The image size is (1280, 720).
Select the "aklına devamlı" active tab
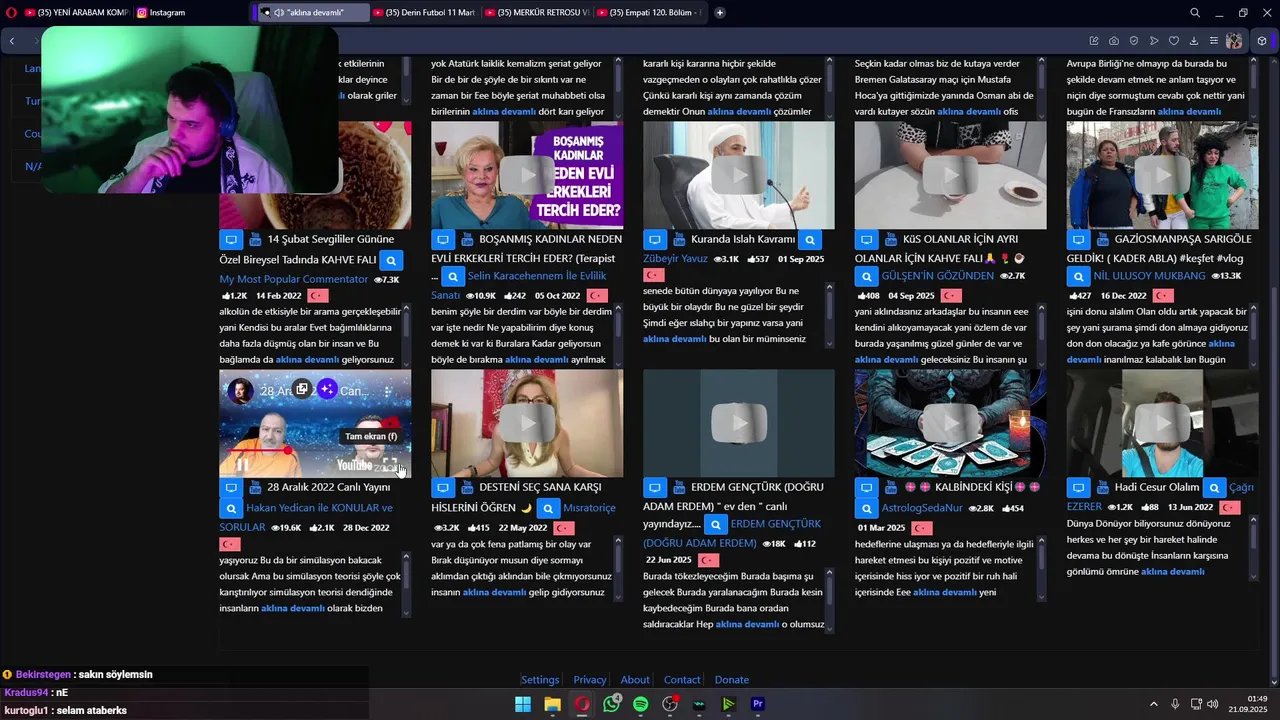tap(312, 13)
